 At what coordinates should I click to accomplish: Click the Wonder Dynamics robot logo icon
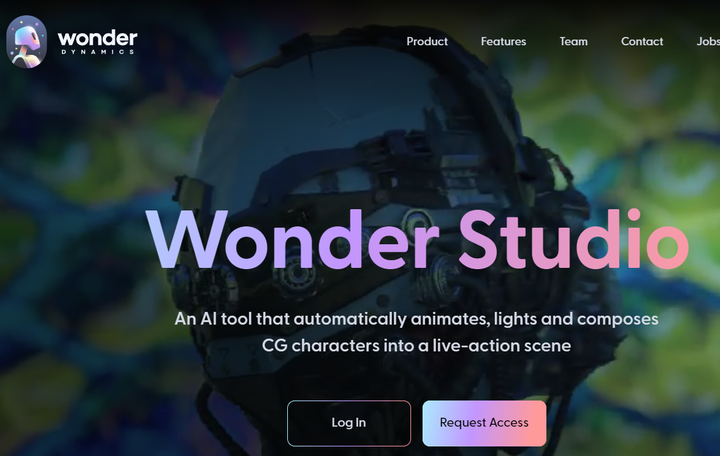point(26,42)
